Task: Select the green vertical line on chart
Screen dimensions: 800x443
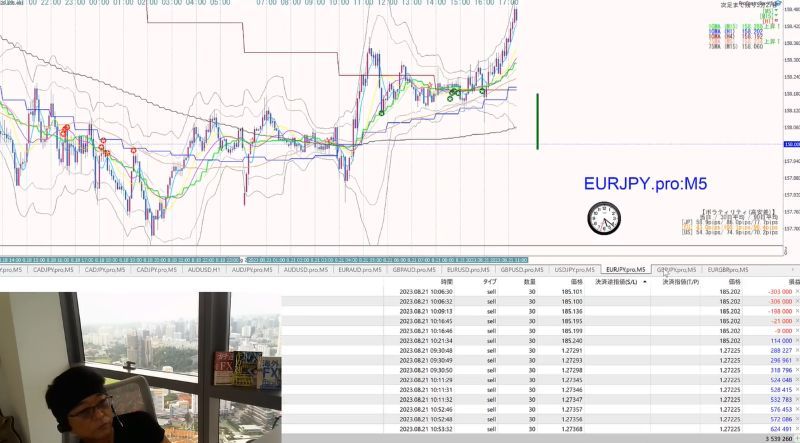Action: pos(537,121)
